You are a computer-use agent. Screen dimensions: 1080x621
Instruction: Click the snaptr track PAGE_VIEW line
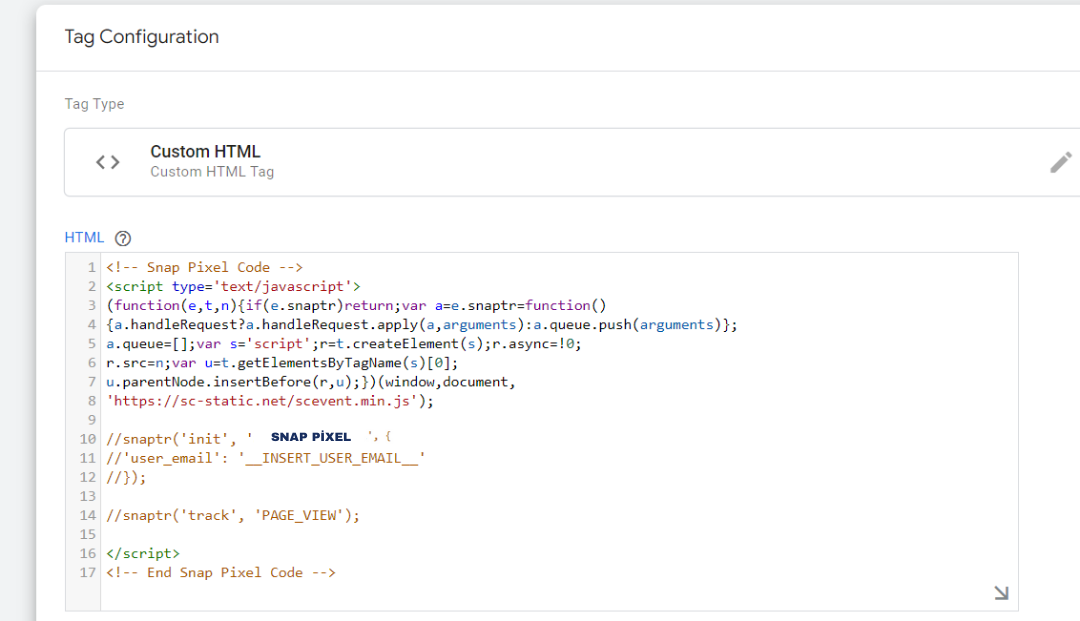(233, 515)
